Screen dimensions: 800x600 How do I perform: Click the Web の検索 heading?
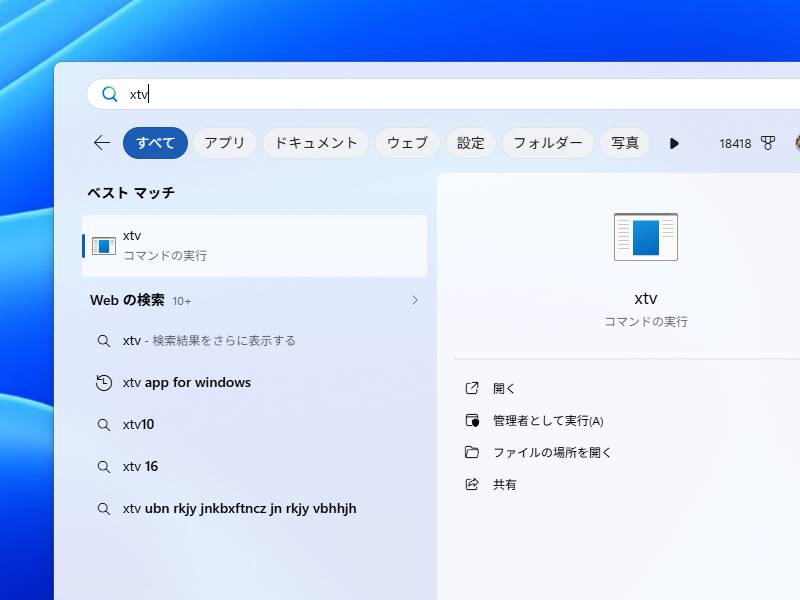pyautogui.click(x=127, y=300)
